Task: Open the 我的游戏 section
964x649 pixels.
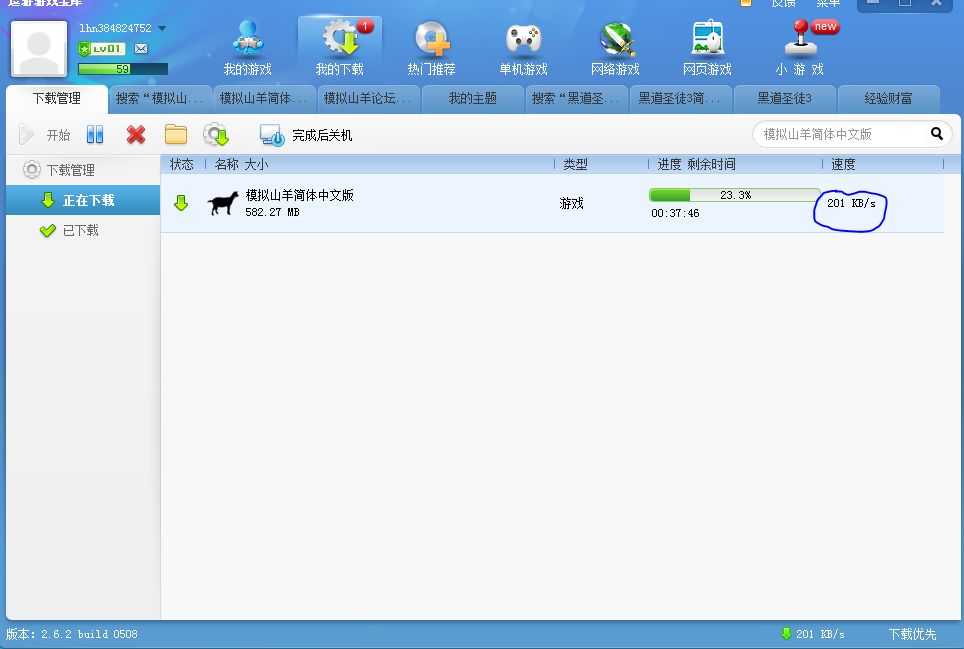Action: (x=247, y=48)
